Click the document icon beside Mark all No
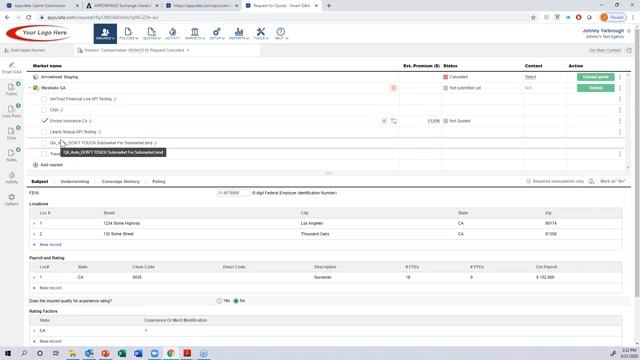This screenshot has width=640, height=360. (591, 181)
